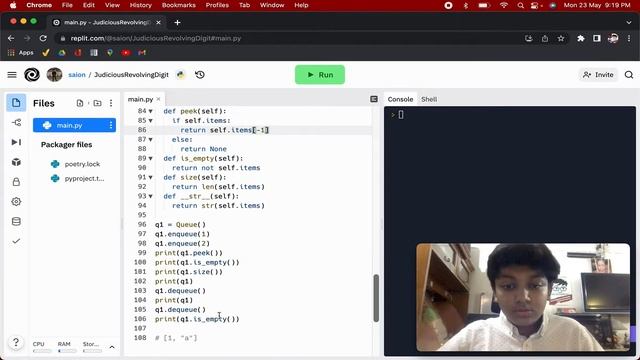Open Chrome extensions puzzle icon

[580, 38]
